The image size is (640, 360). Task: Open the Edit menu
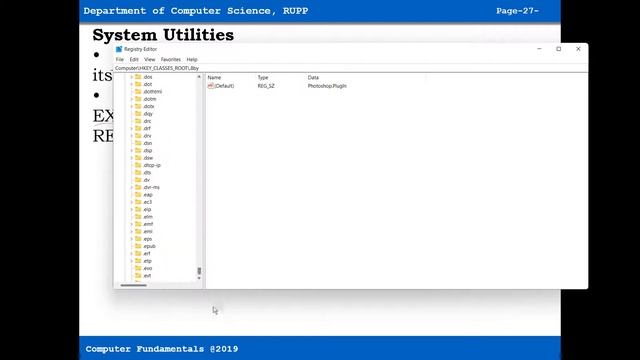pos(134,60)
